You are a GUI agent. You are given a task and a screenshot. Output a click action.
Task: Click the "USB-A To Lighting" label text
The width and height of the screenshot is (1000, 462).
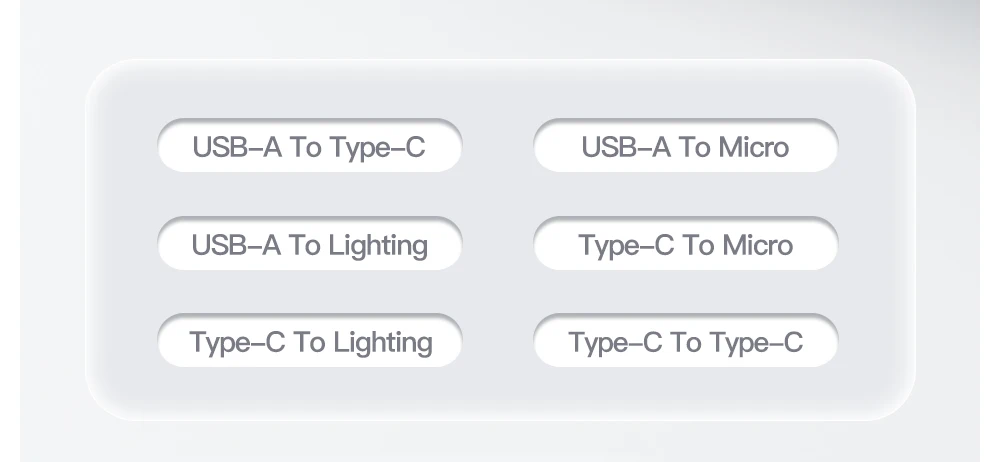[309, 245]
